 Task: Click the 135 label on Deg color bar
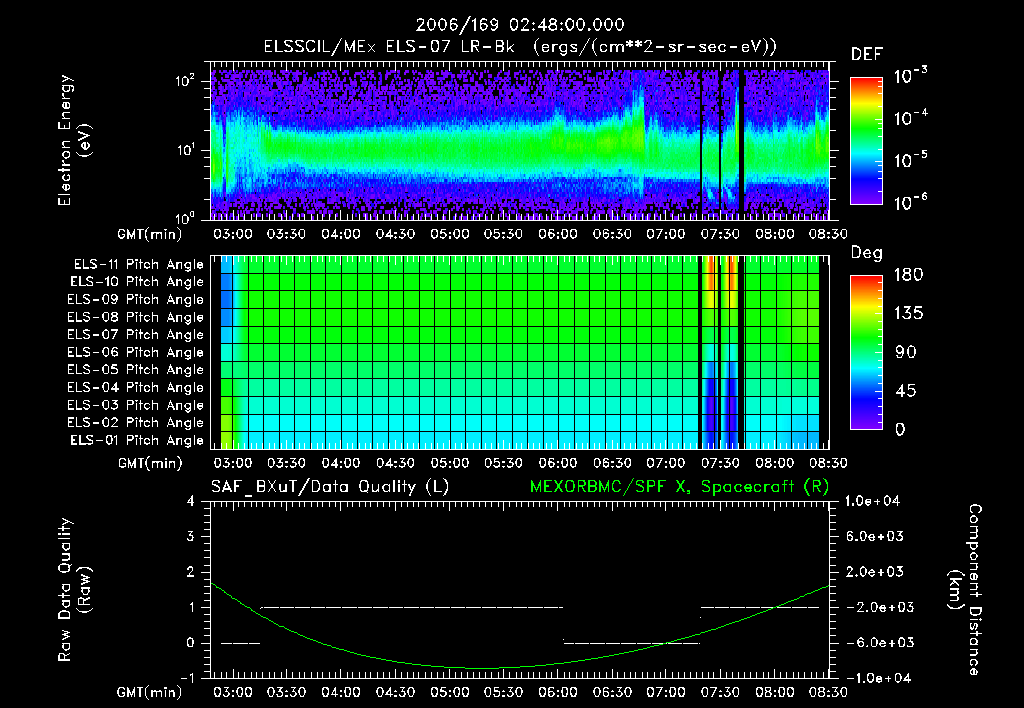(908, 314)
